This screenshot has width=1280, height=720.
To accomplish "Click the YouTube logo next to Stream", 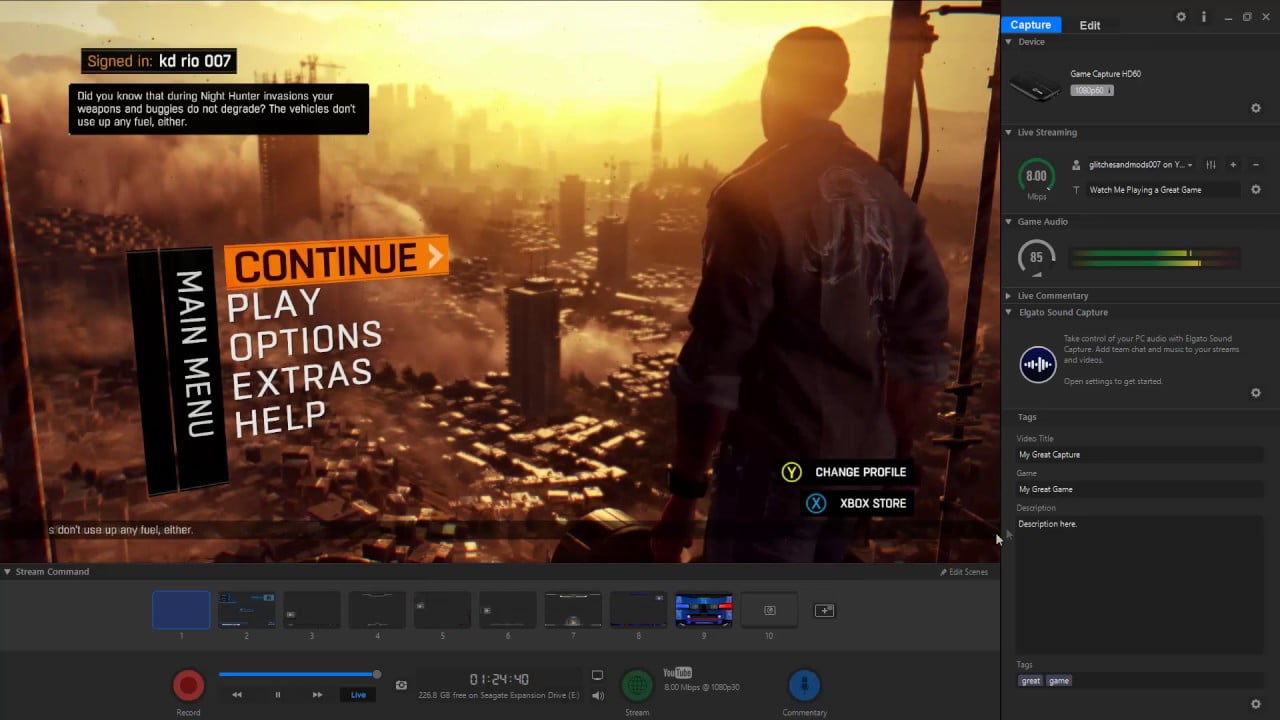I will click(x=677, y=673).
